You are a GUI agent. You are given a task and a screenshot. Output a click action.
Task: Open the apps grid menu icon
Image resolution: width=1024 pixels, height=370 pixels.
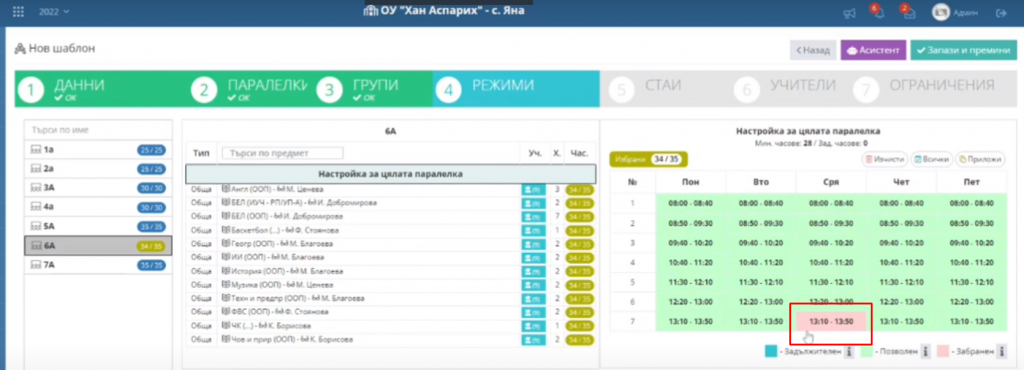tap(19, 12)
